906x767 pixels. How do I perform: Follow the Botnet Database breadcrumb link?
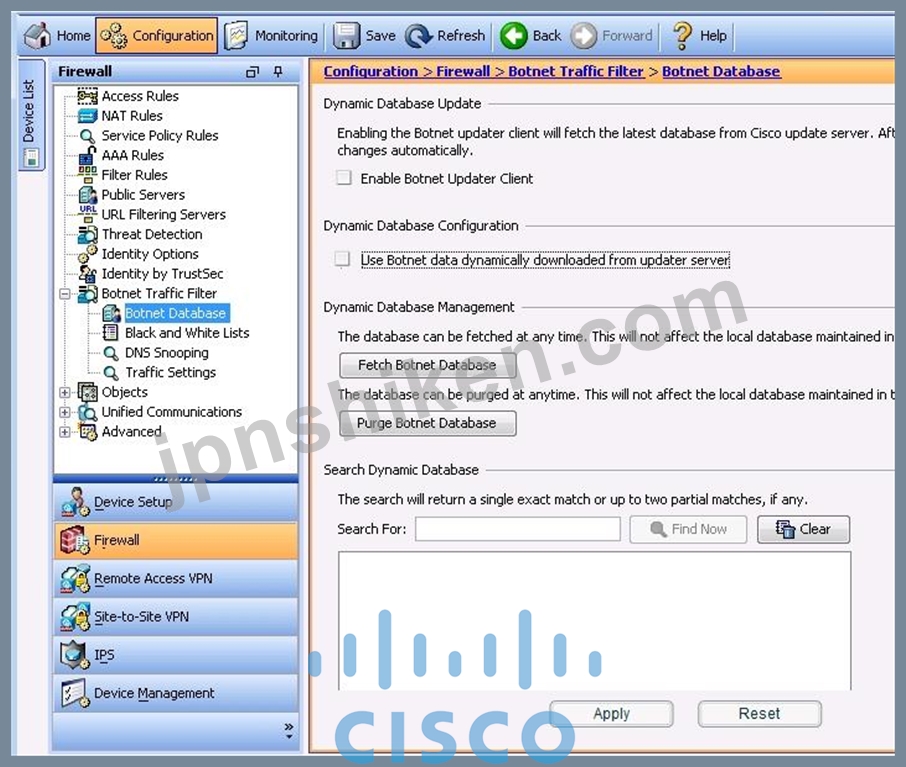pyautogui.click(x=721, y=72)
